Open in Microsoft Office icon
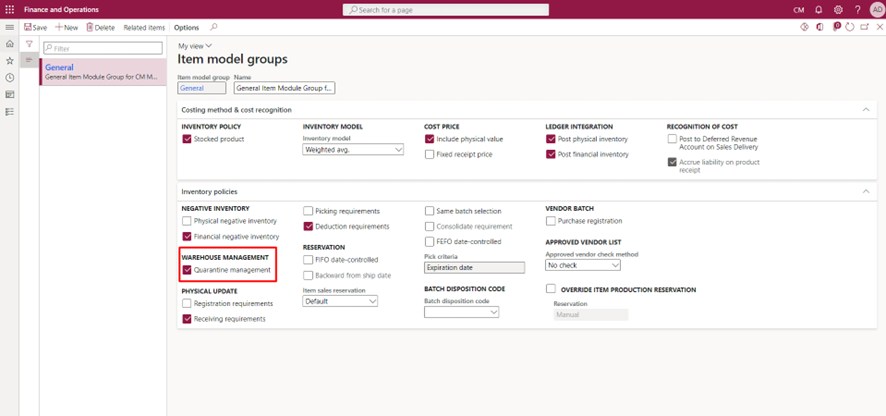 [820, 27]
